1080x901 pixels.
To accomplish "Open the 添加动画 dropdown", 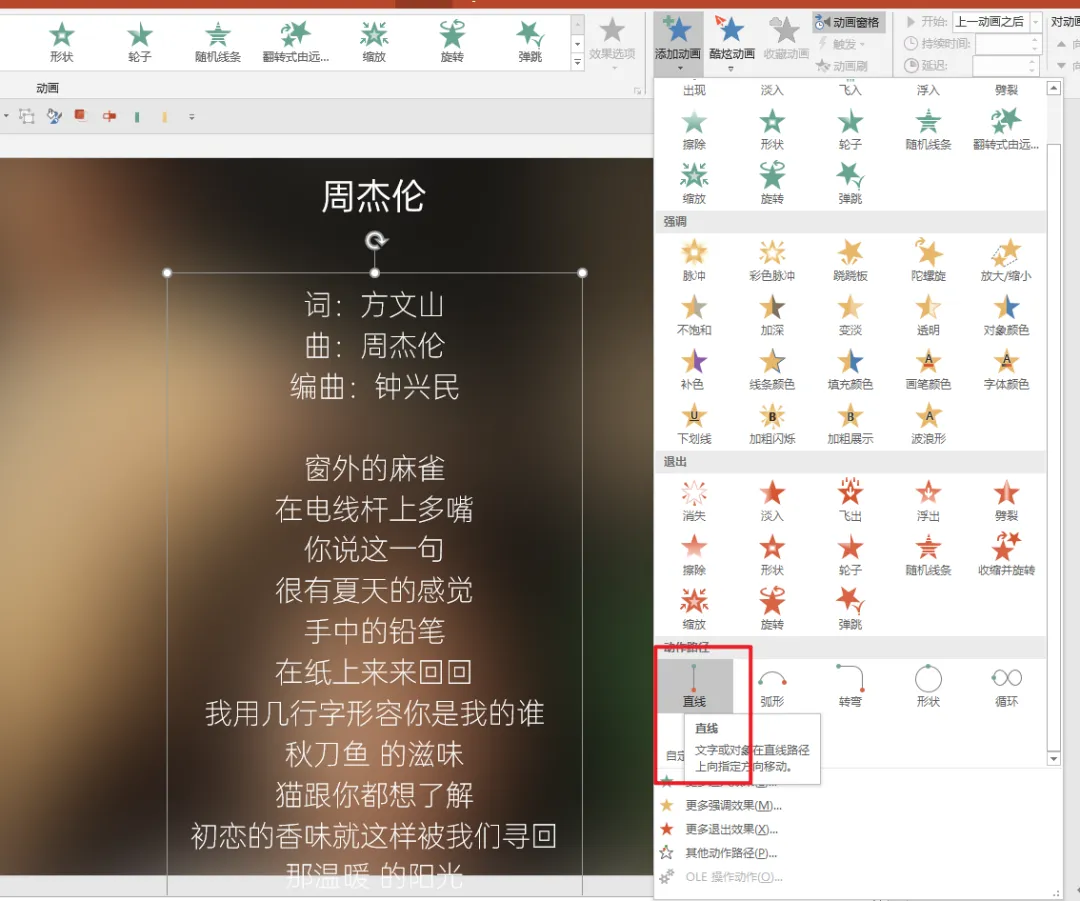I will pos(678,43).
